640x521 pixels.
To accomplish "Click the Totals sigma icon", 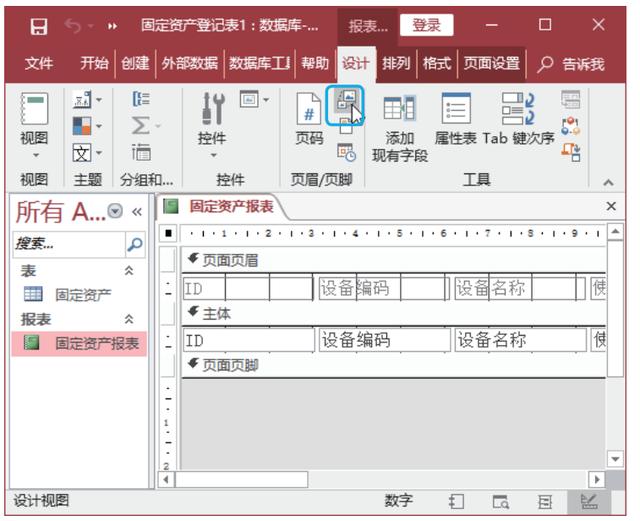I will pyautogui.click(x=141, y=125).
